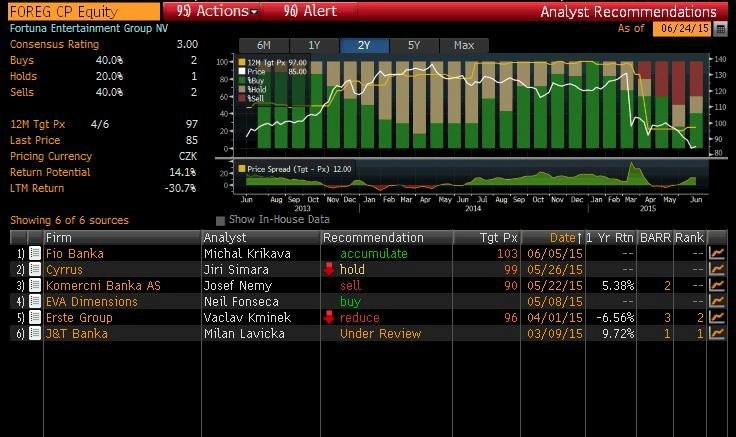Open the Fio Banka firm link
Viewport: 736px width, 437px height.
(x=75, y=254)
